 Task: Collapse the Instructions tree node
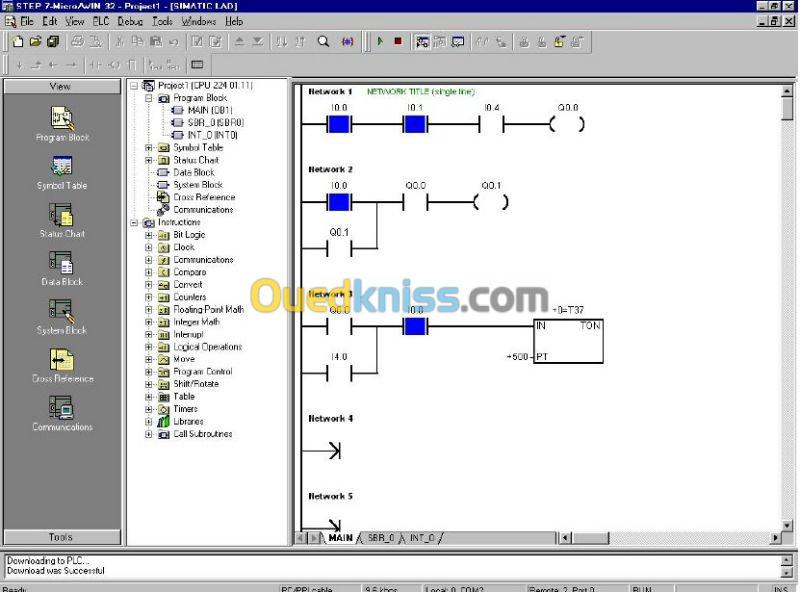pos(134,223)
